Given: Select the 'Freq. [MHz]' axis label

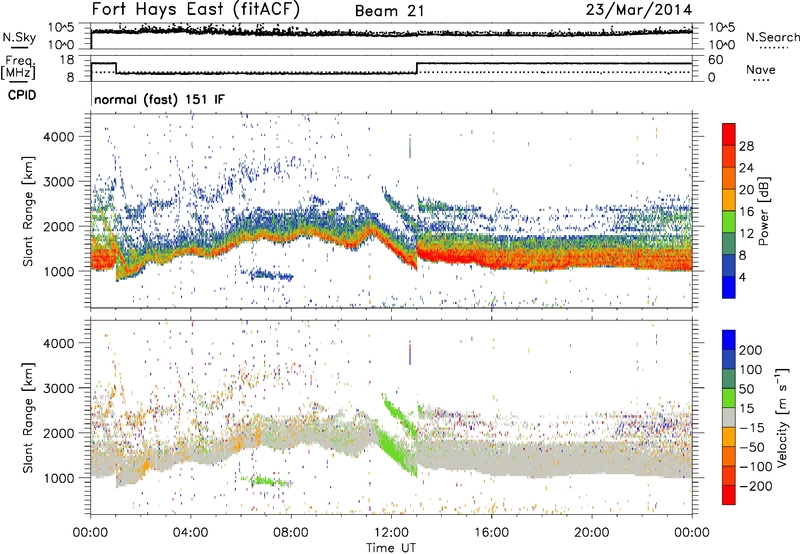Looking at the screenshot, I should [x=18, y=68].
